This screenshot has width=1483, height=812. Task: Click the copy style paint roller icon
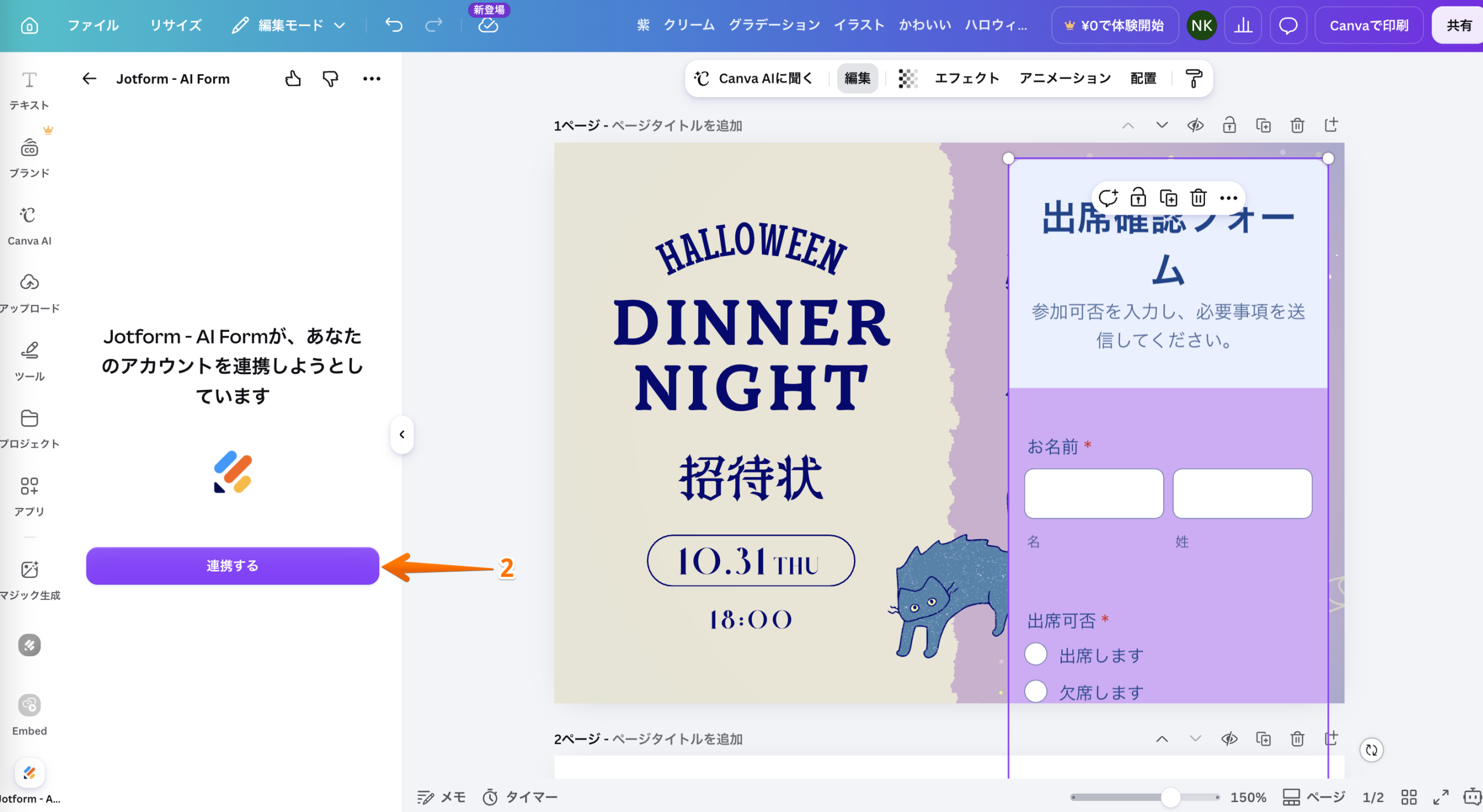[1193, 78]
